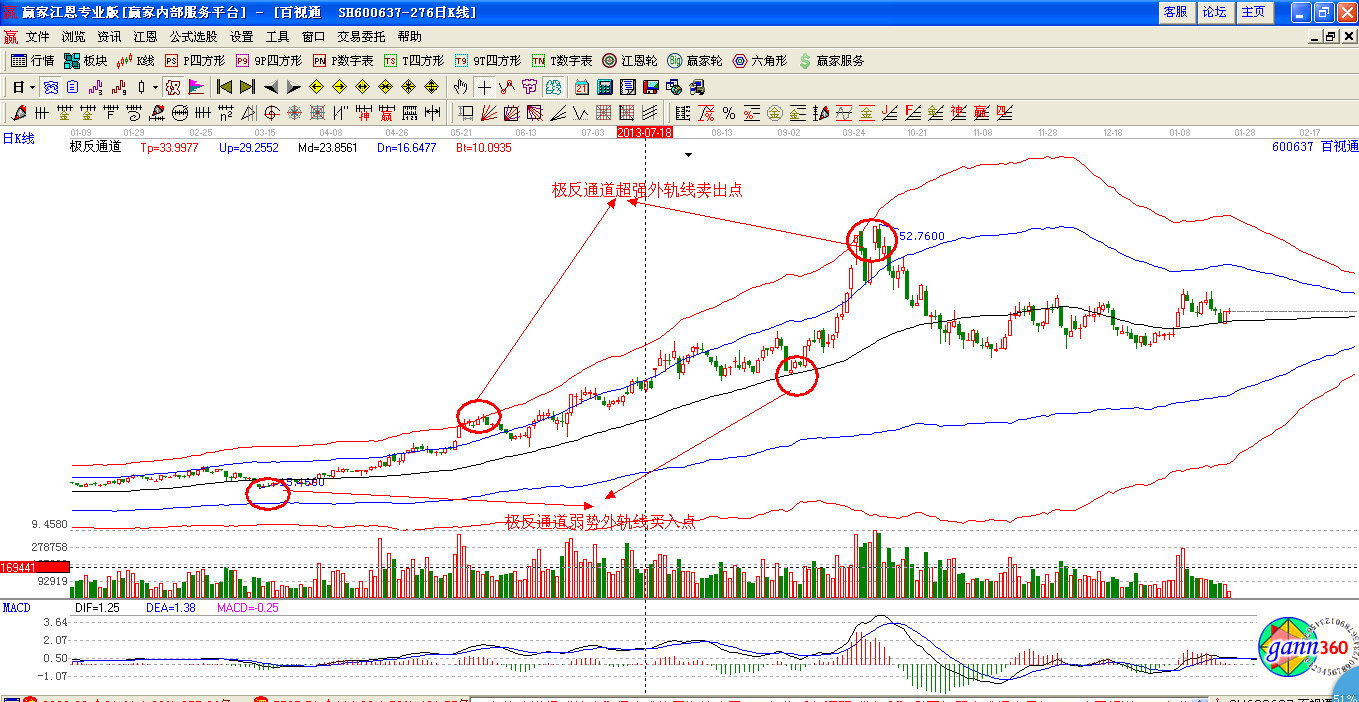This screenshot has width=1359, height=702.
Task: Click the calendar icon showing 21
Action: coord(581,87)
